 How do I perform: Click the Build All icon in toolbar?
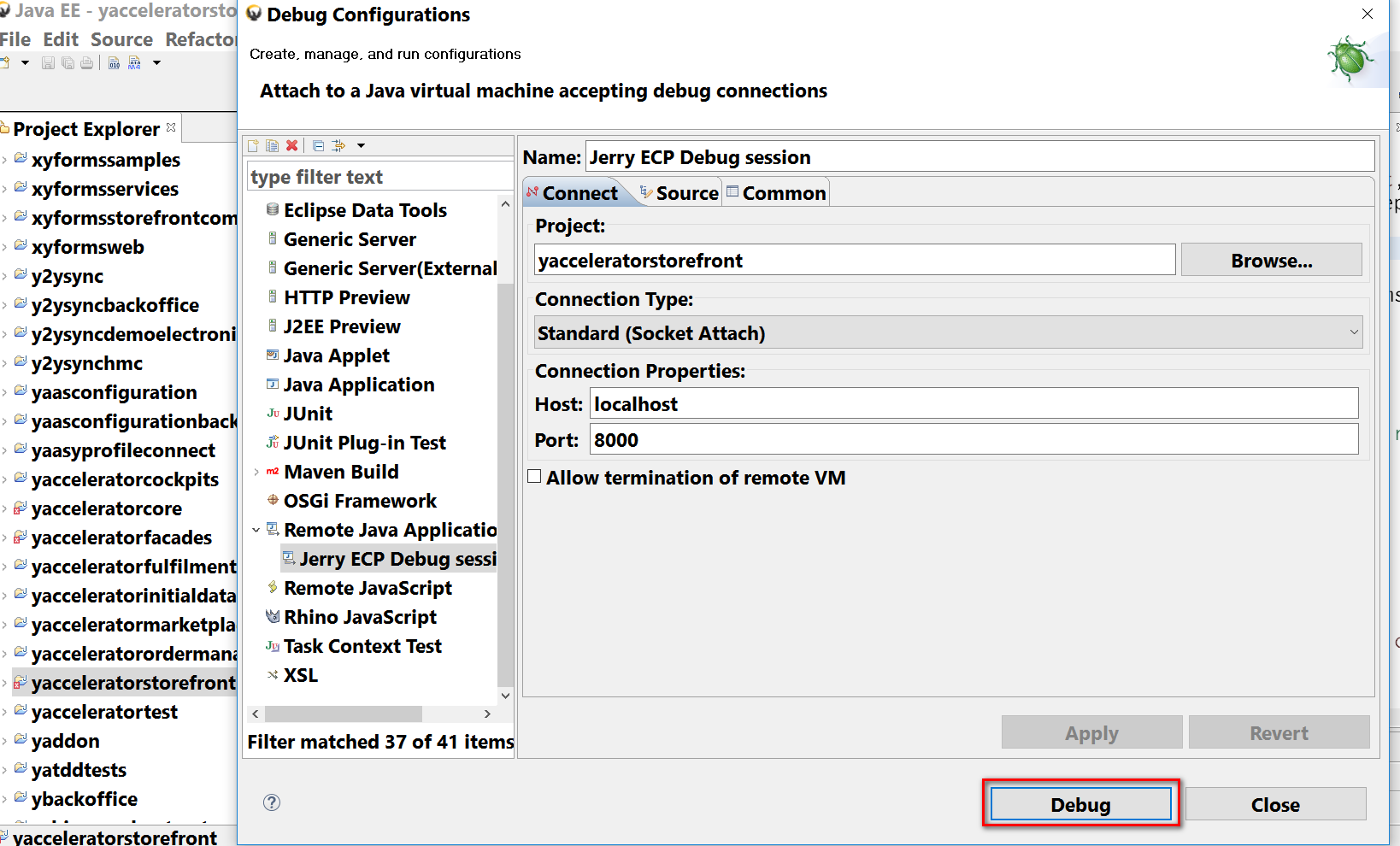click(115, 63)
